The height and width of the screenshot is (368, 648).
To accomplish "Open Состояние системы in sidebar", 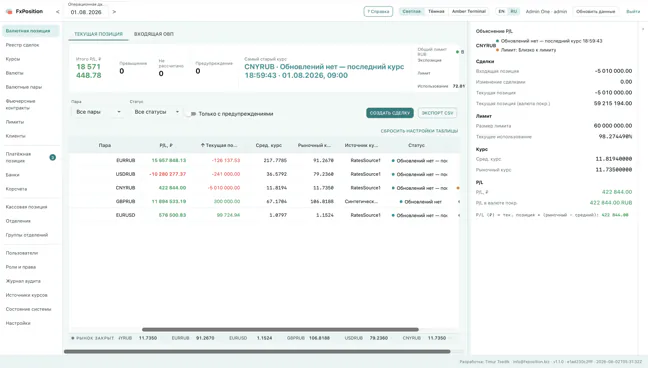I will tap(31, 309).
